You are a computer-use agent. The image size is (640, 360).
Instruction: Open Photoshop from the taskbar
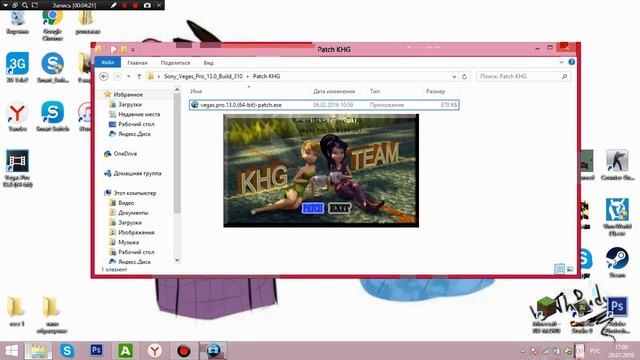[x=96, y=351]
